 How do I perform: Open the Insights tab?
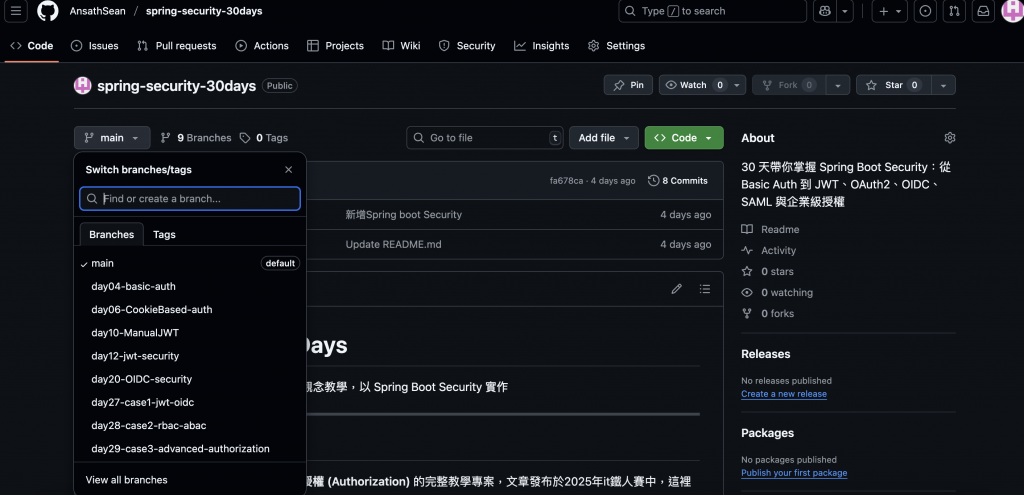(x=541, y=46)
